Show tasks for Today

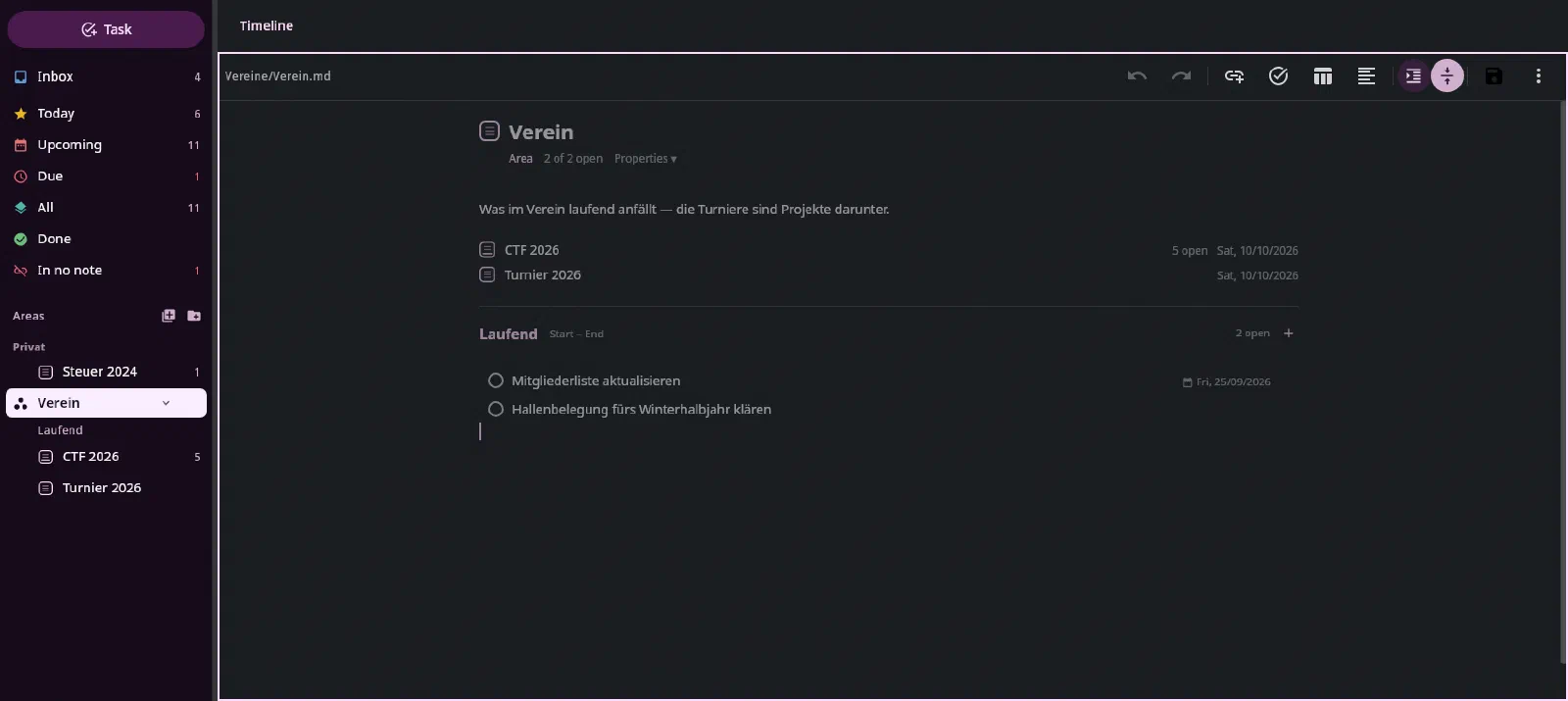tap(106, 114)
